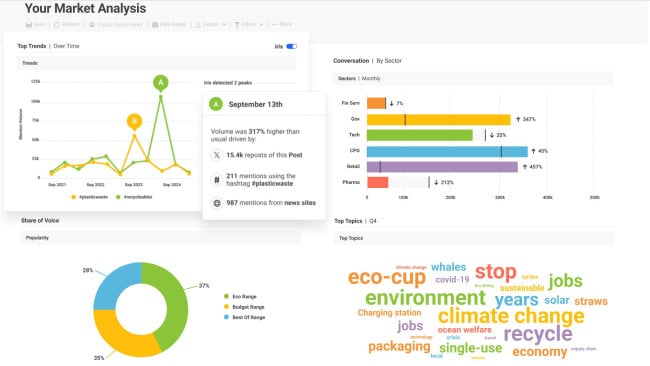650x366 pixels.
Task: Toggle Eco Range legend entry
Action: point(240,296)
